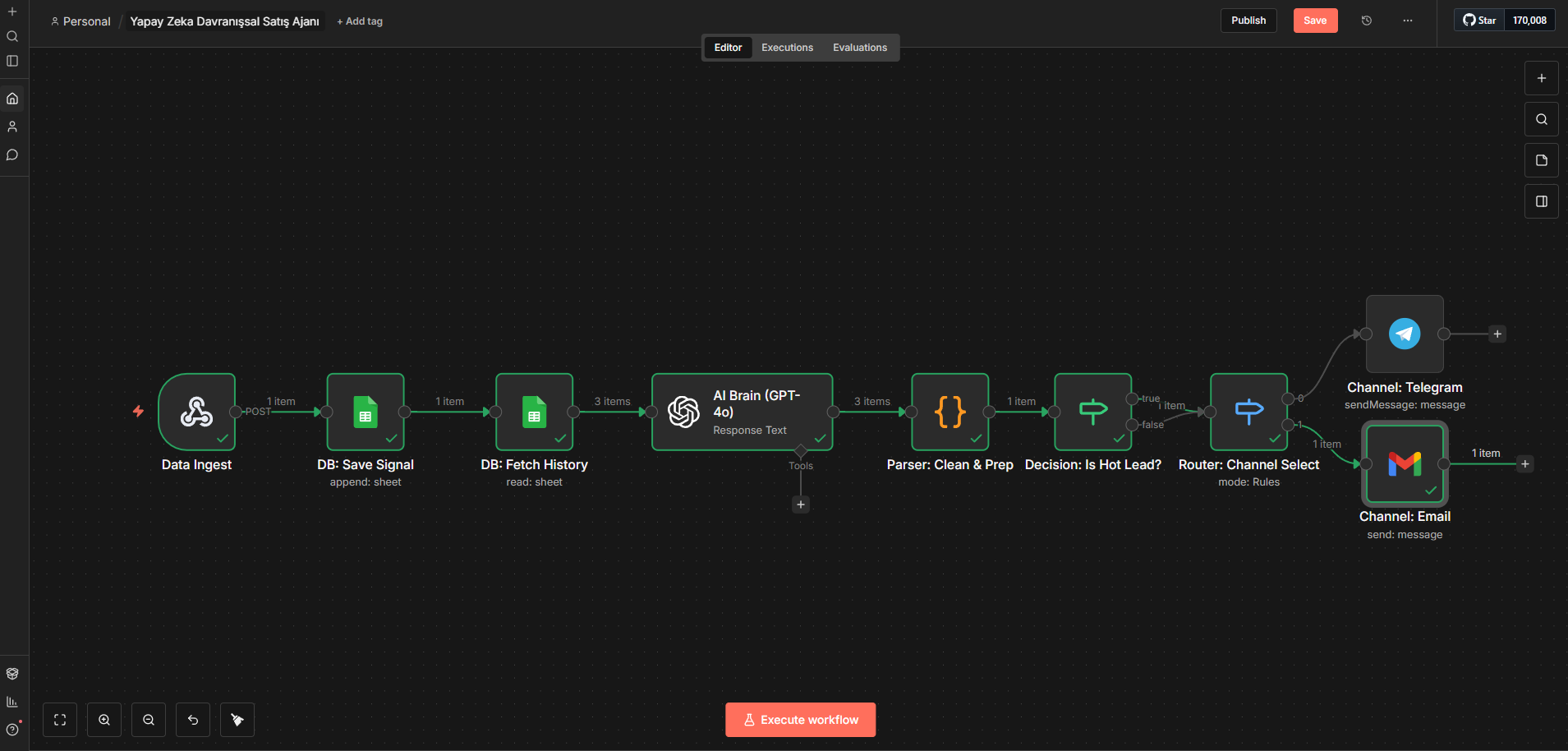The image size is (1568, 751).
Task: Open the Parser: Clean & Prep code node
Action: (x=950, y=412)
